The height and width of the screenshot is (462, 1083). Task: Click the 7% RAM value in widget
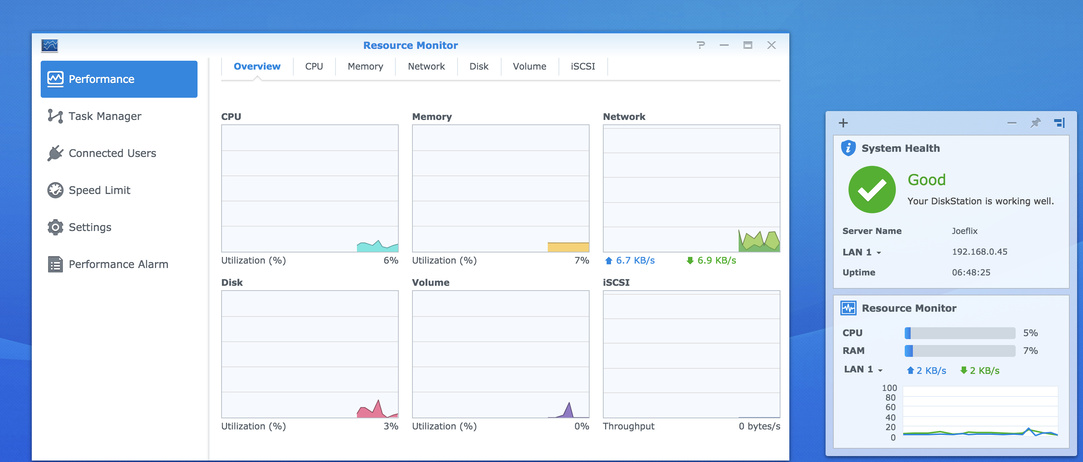[x=1031, y=351]
